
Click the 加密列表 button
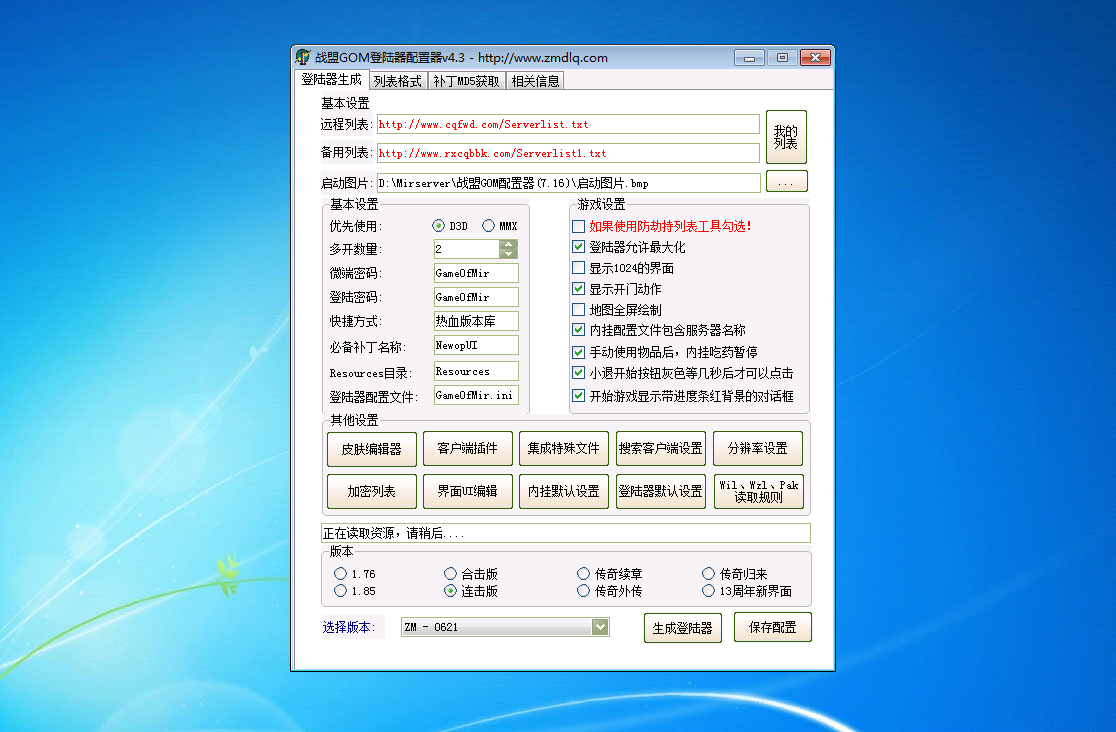[372, 491]
